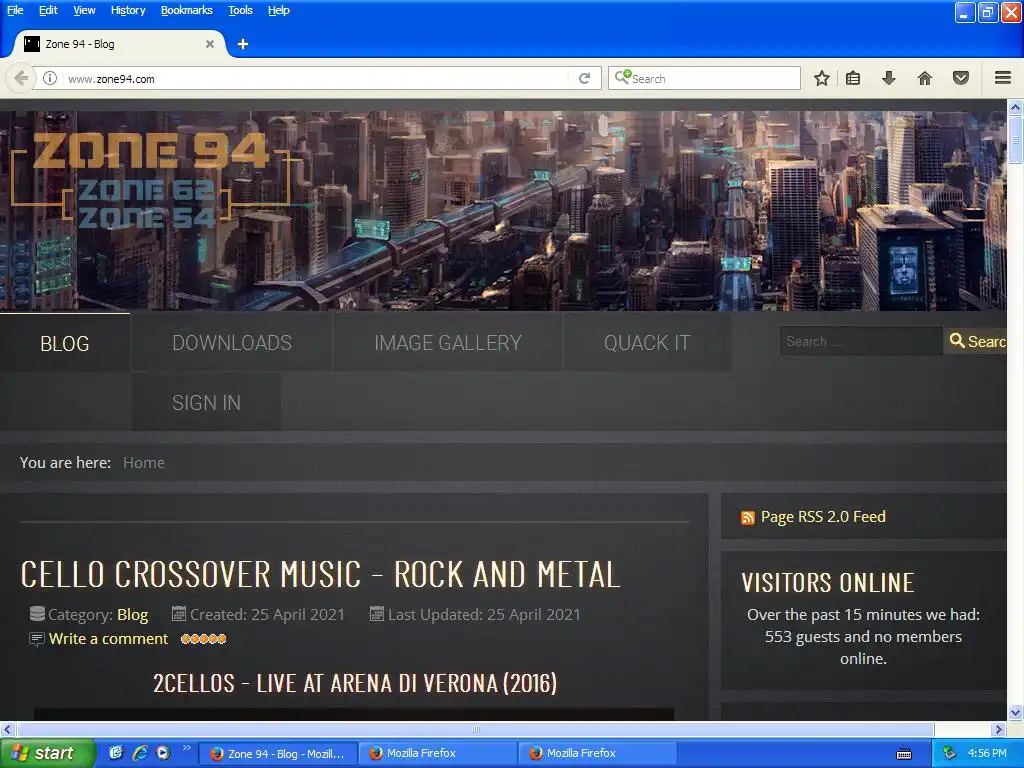Viewport: 1024px width, 768px height.
Task: Open Windows Media Player quick launch icon
Action: (x=163, y=753)
